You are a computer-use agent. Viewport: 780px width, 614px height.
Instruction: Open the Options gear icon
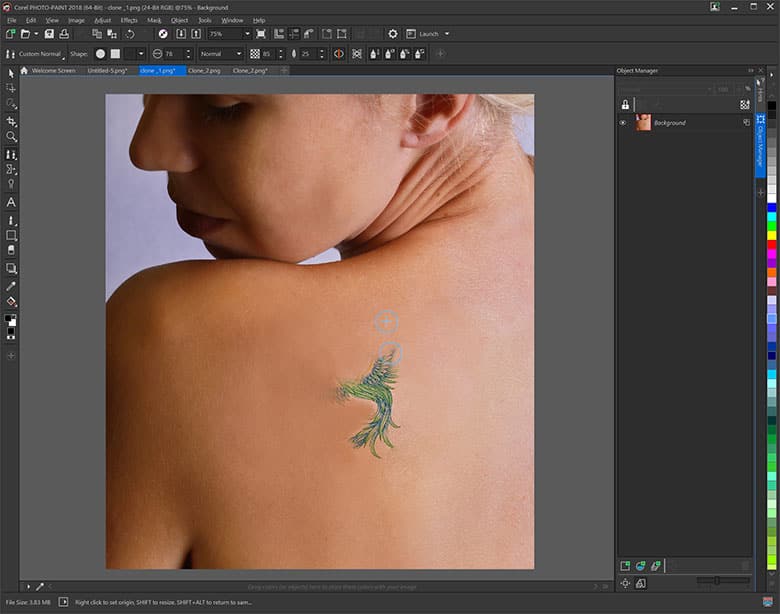[393, 34]
